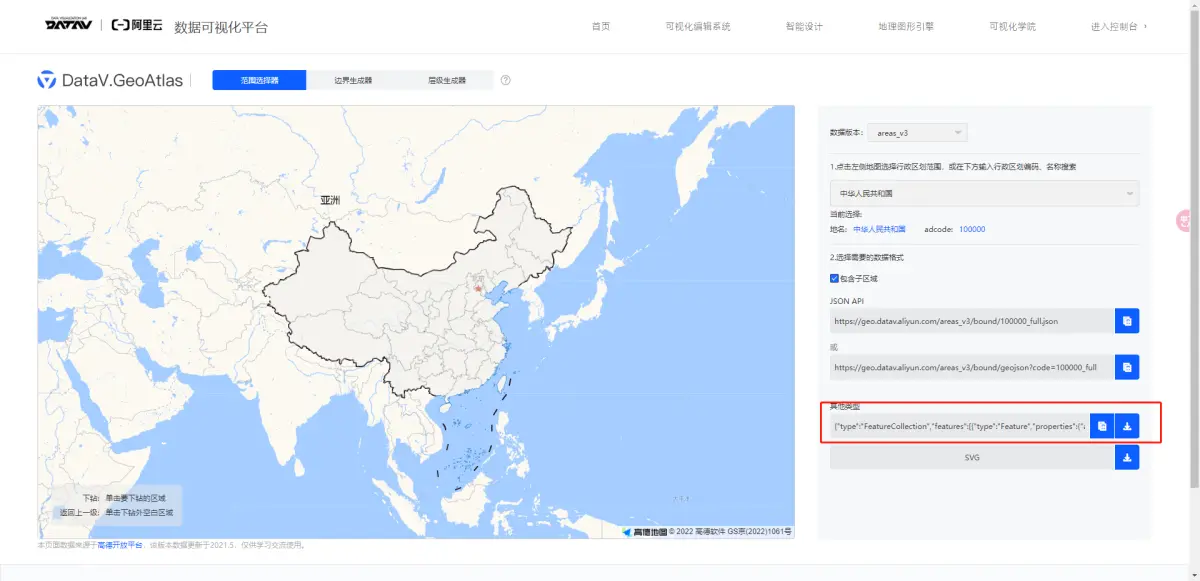Copy the FeatureCollection GeoJSON text
Image resolution: width=1200 pixels, height=581 pixels.
[x=1101, y=426]
